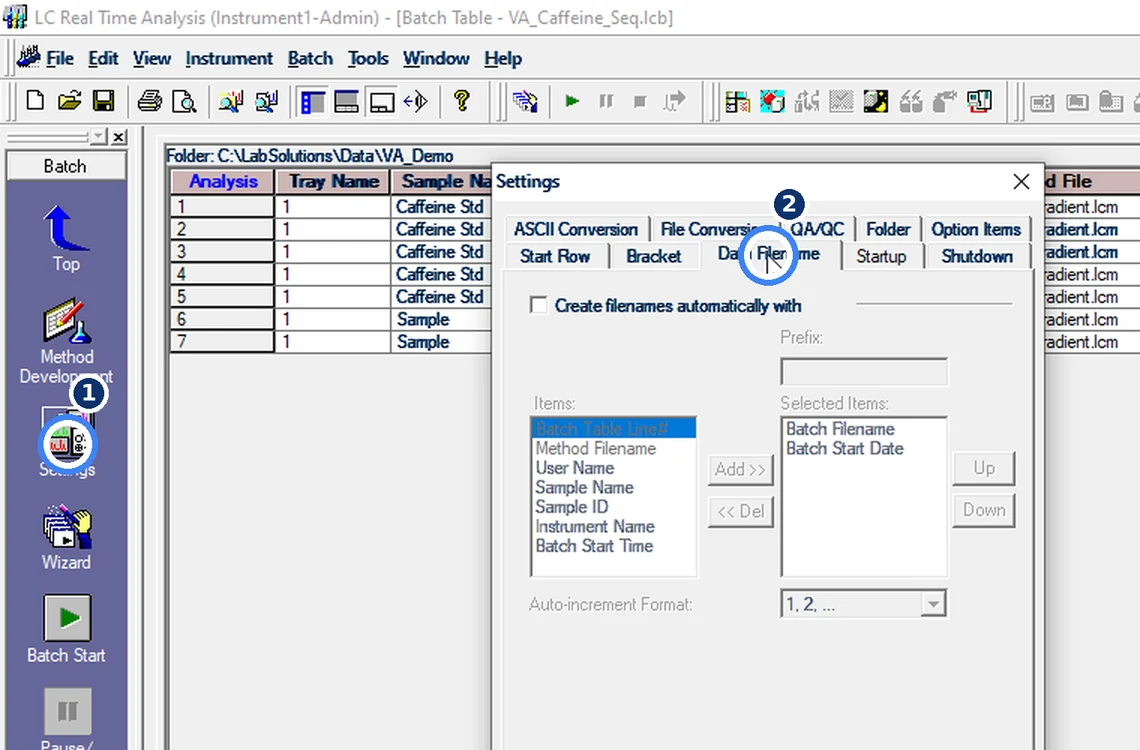
Task: Open Method Development in Batch sidebar
Action: 66,341
